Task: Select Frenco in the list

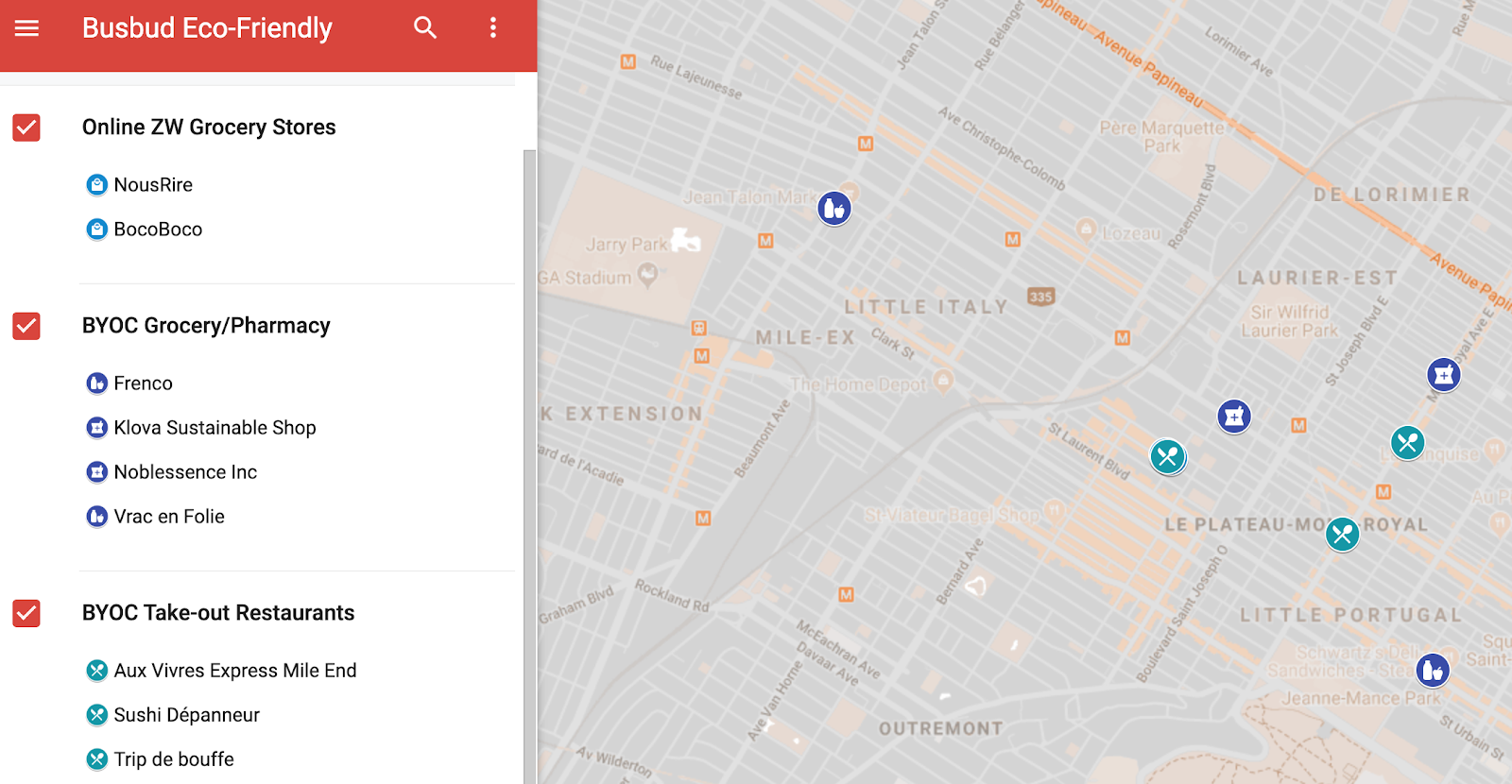Action: click(x=143, y=383)
